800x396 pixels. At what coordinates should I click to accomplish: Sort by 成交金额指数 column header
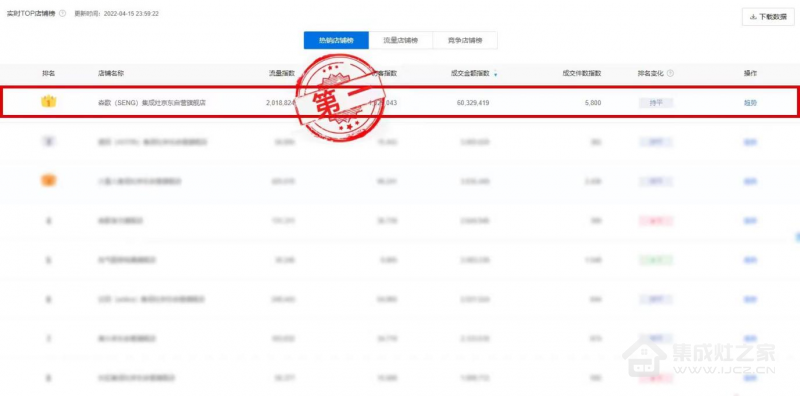(x=470, y=73)
